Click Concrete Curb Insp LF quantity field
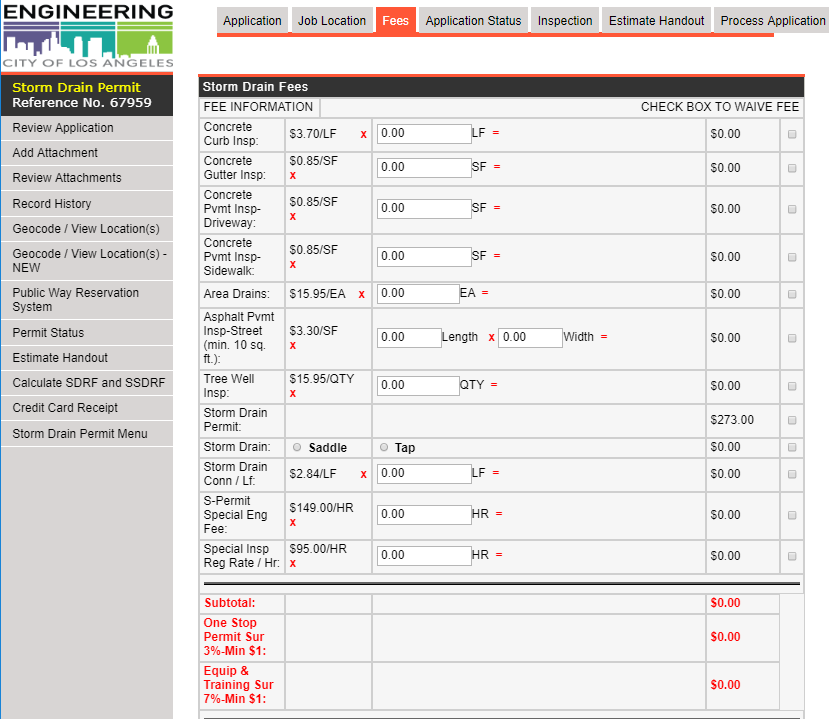The width and height of the screenshot is (829, 719). point(424,133)
